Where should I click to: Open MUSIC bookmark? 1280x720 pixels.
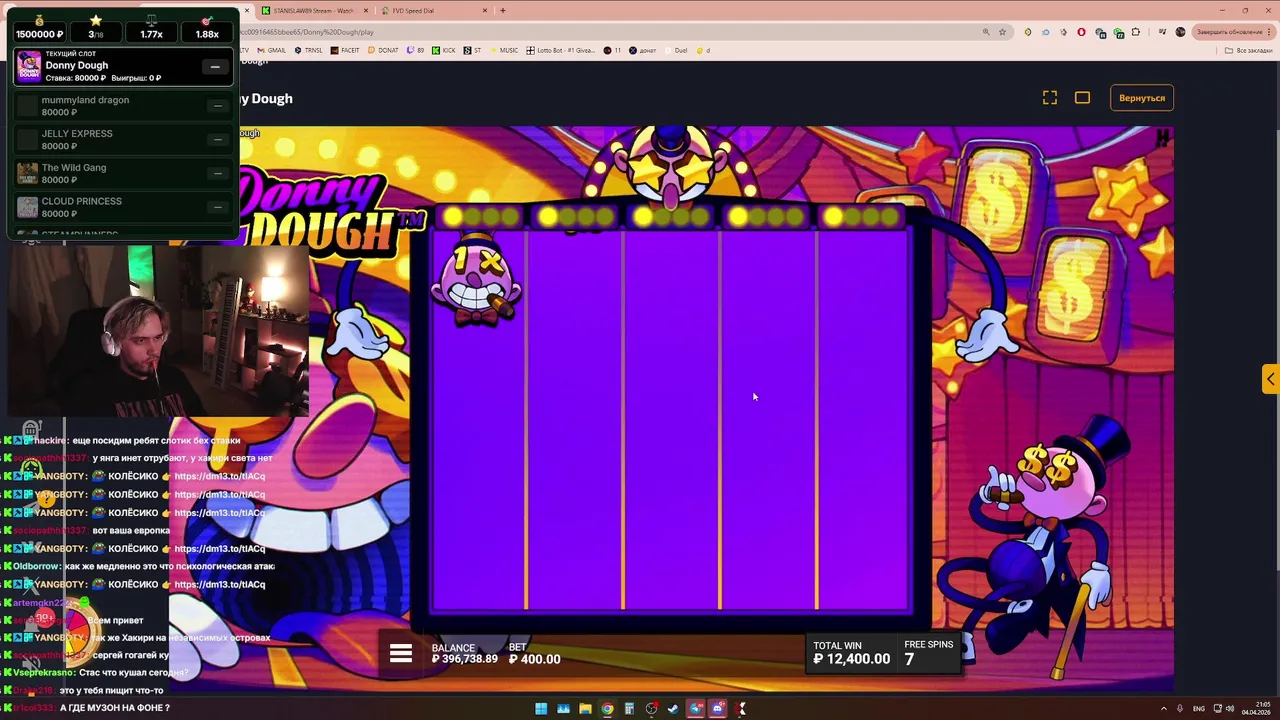[x=502, y=50]
